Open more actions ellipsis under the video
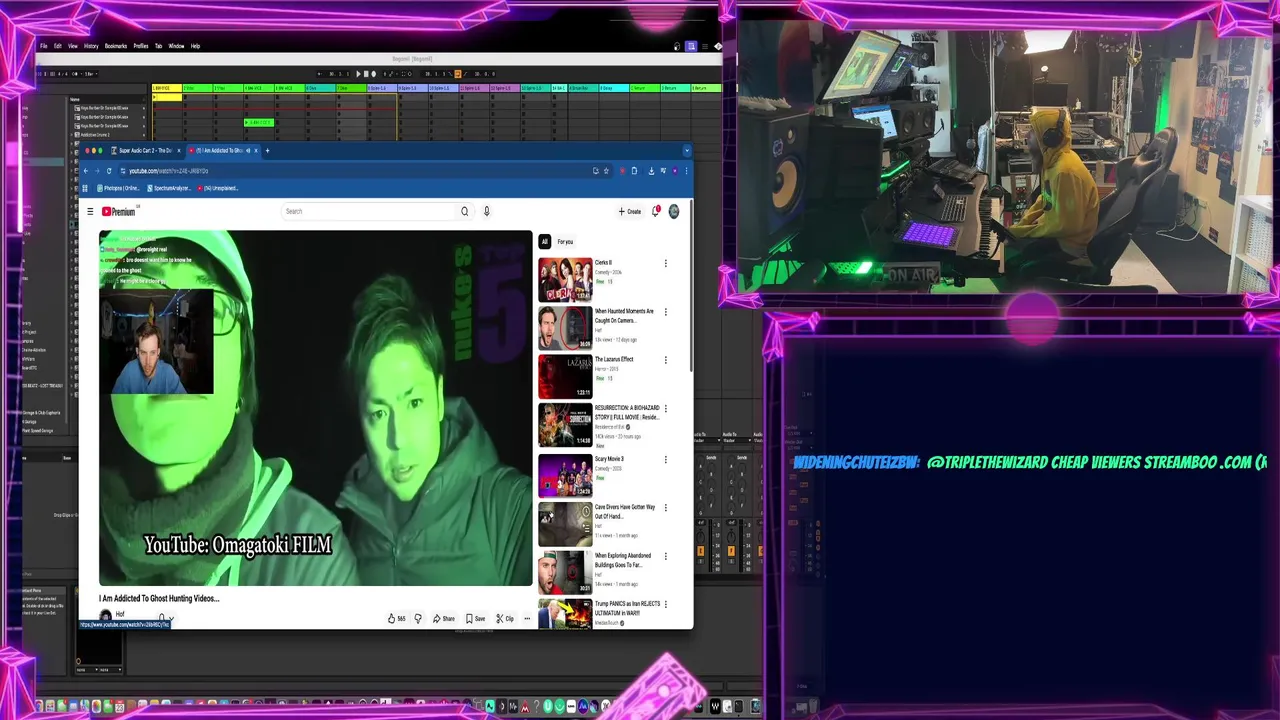The height and width of the screenshot is (720, 1280). coord(527,618)
